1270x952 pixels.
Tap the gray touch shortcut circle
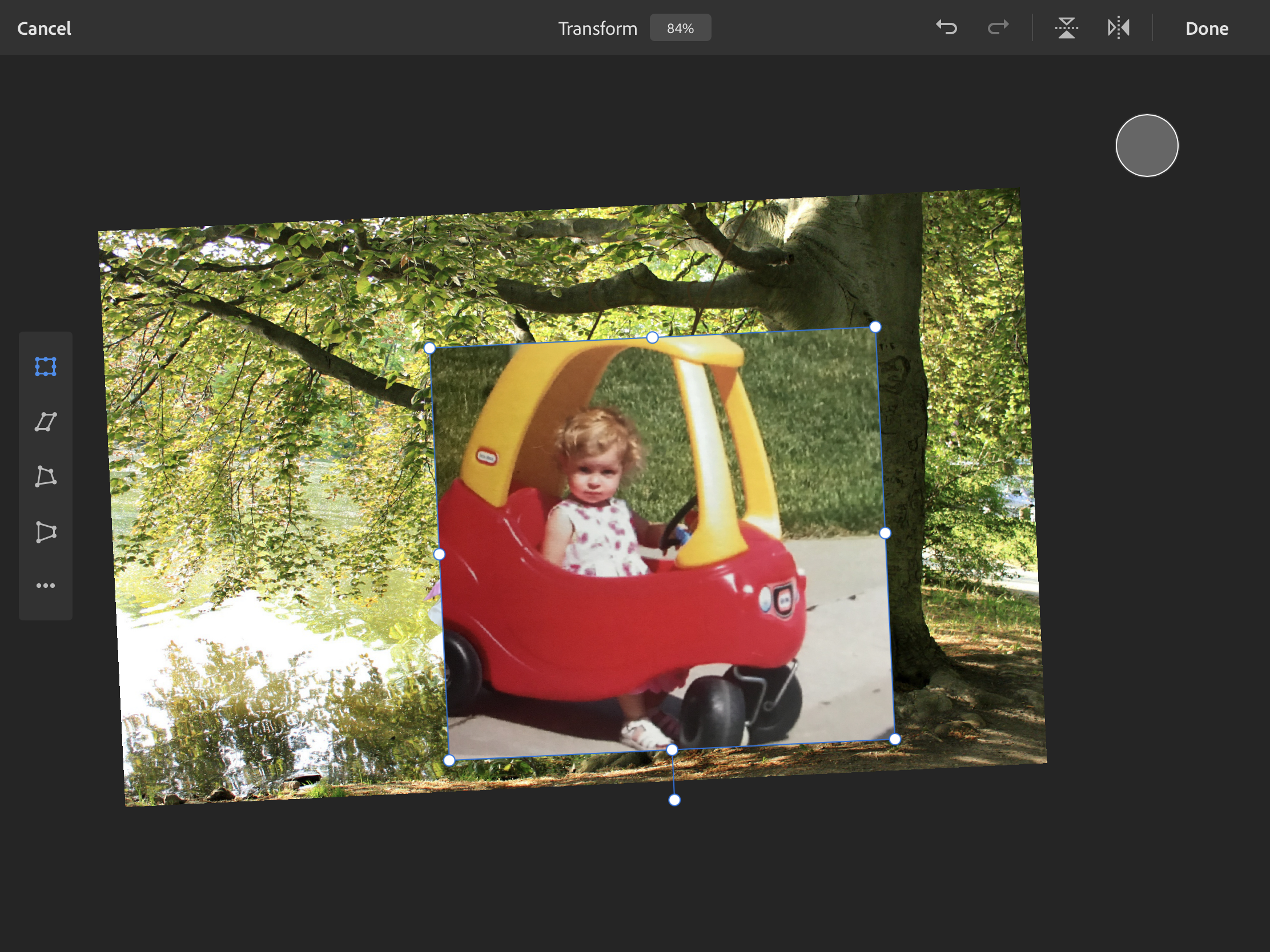(1147, 145)
